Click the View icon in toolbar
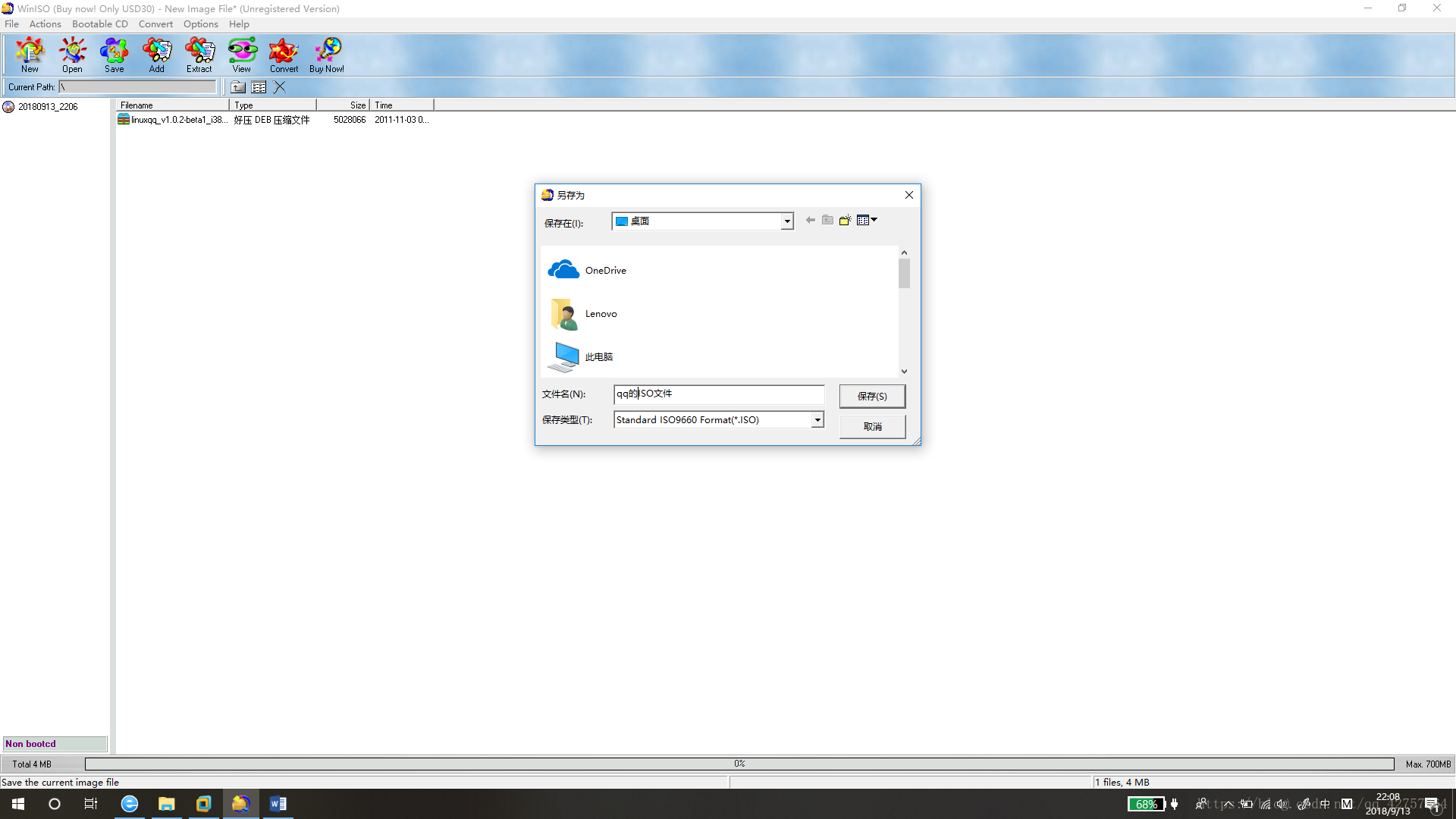 [241, 55]
